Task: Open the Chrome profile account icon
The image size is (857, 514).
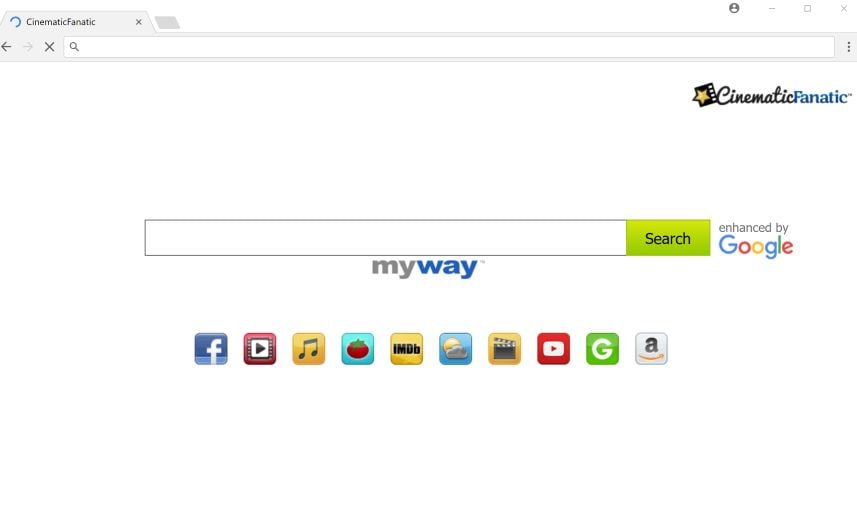Action: pyautogui.click(x=734, y=8)
